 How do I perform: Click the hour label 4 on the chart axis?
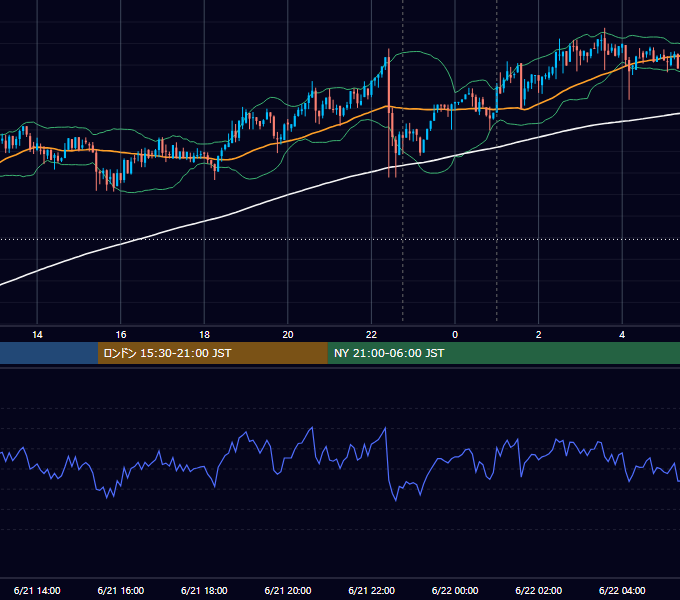click(622, 335)
